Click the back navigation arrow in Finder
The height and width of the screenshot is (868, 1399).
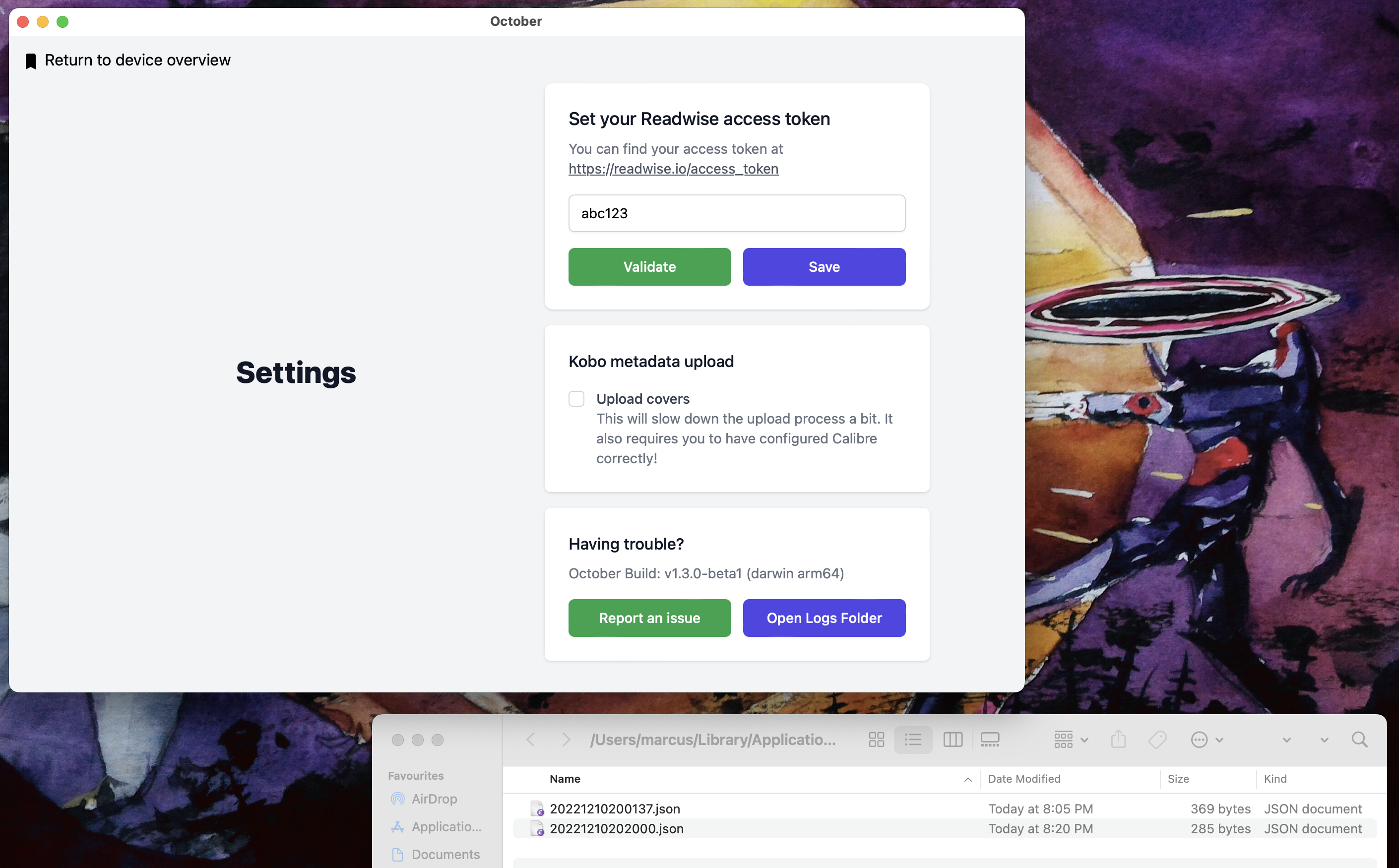pyautogui.click(x=531, y=740)
